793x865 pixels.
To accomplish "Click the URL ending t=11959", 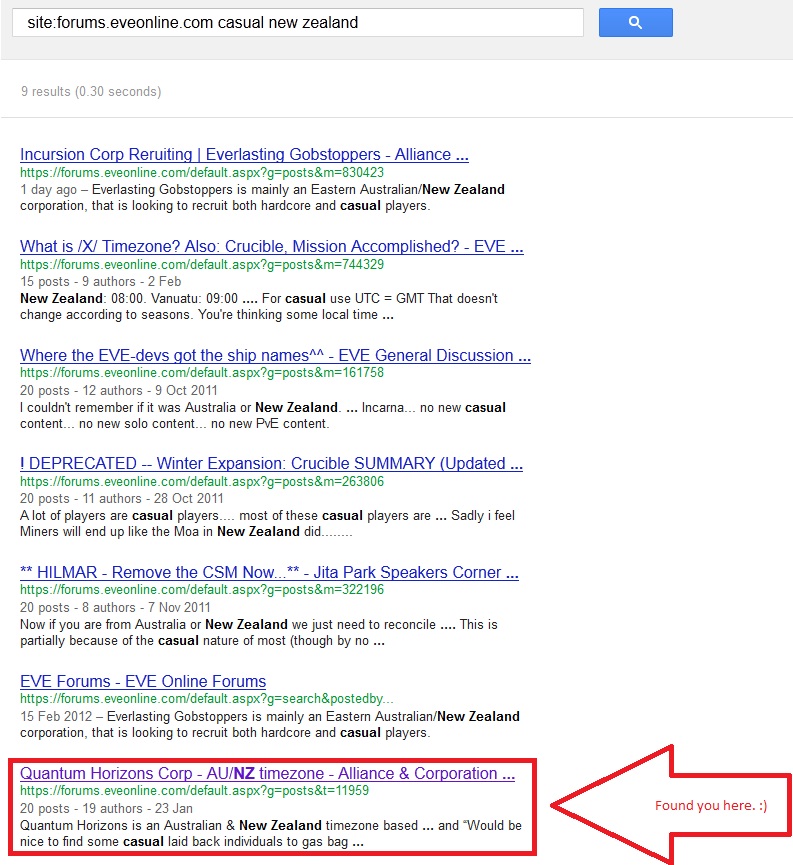I will point(195,791).
